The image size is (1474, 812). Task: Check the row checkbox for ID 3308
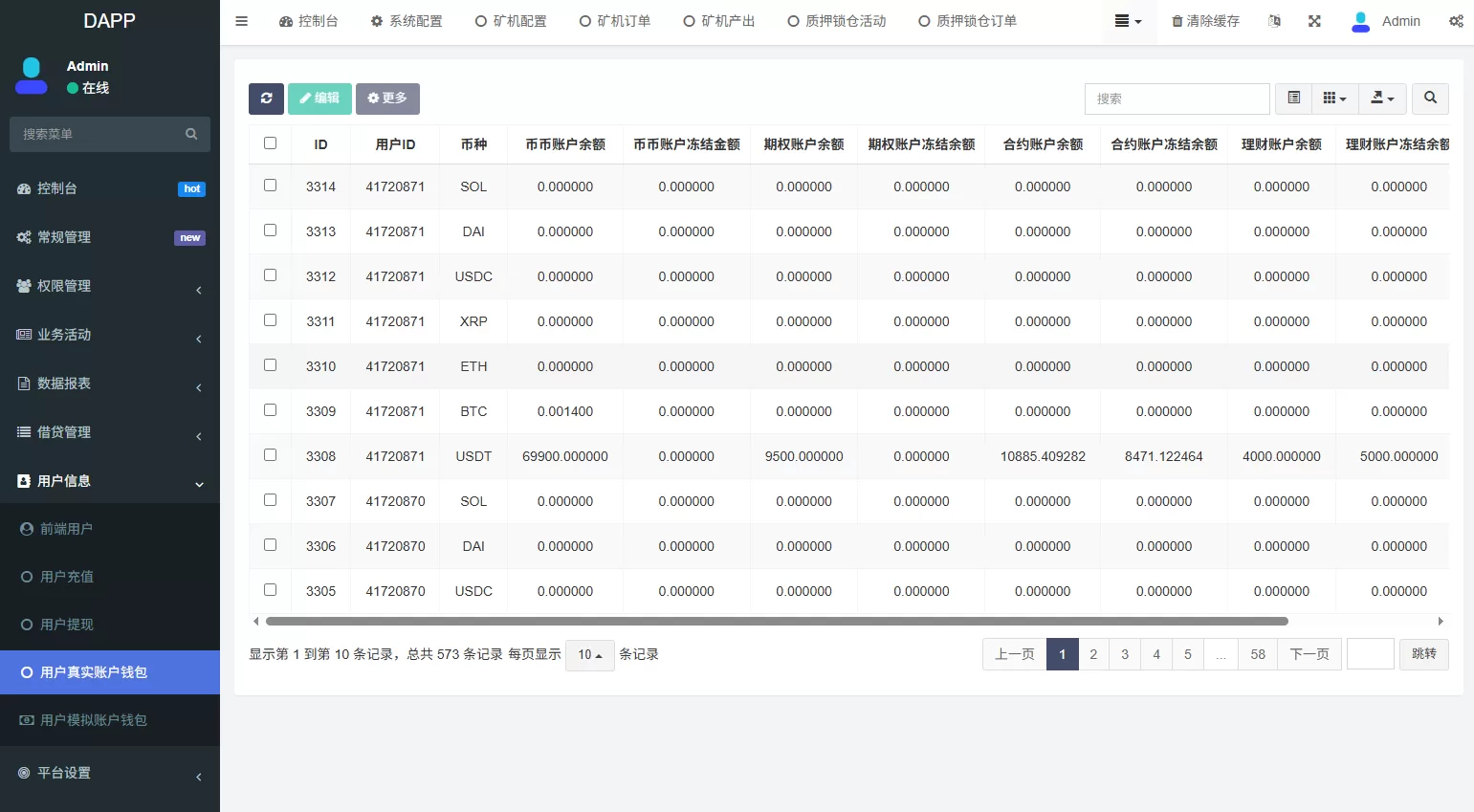click(x=271, y=454)
